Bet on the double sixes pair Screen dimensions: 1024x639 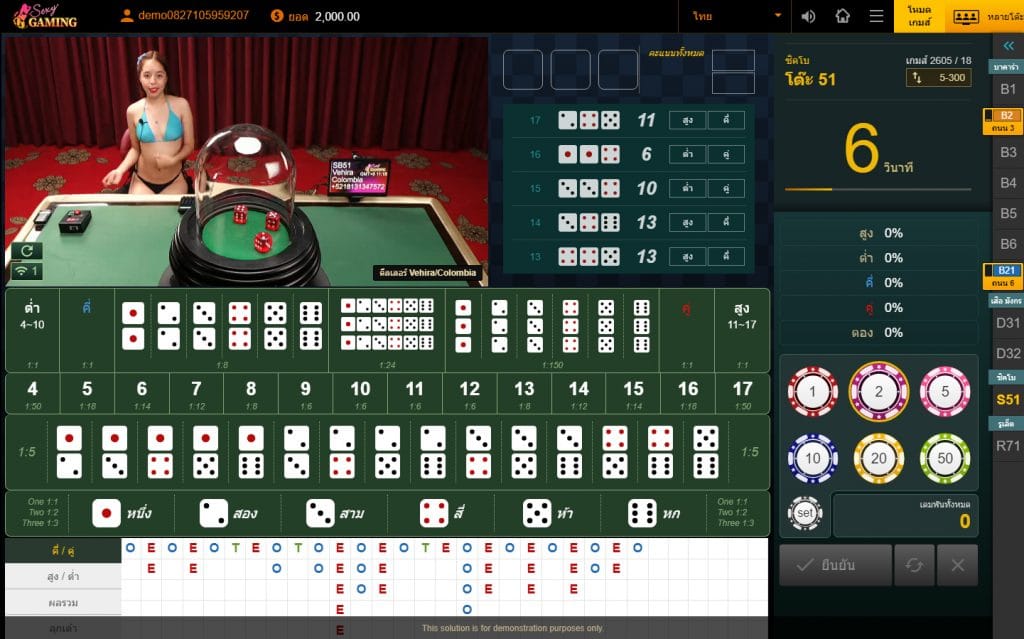[x=311, y=325]
